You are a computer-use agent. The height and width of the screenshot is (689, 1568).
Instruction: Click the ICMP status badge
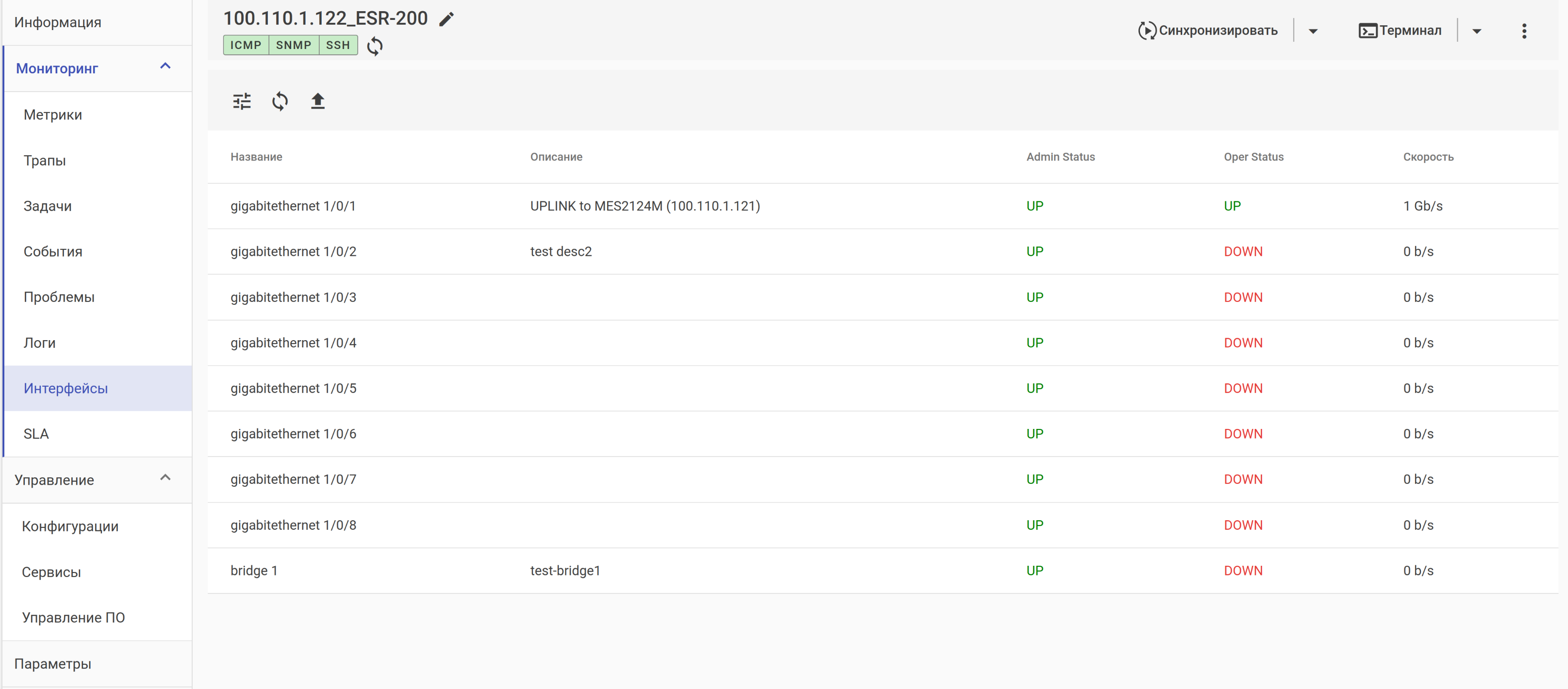245,45
